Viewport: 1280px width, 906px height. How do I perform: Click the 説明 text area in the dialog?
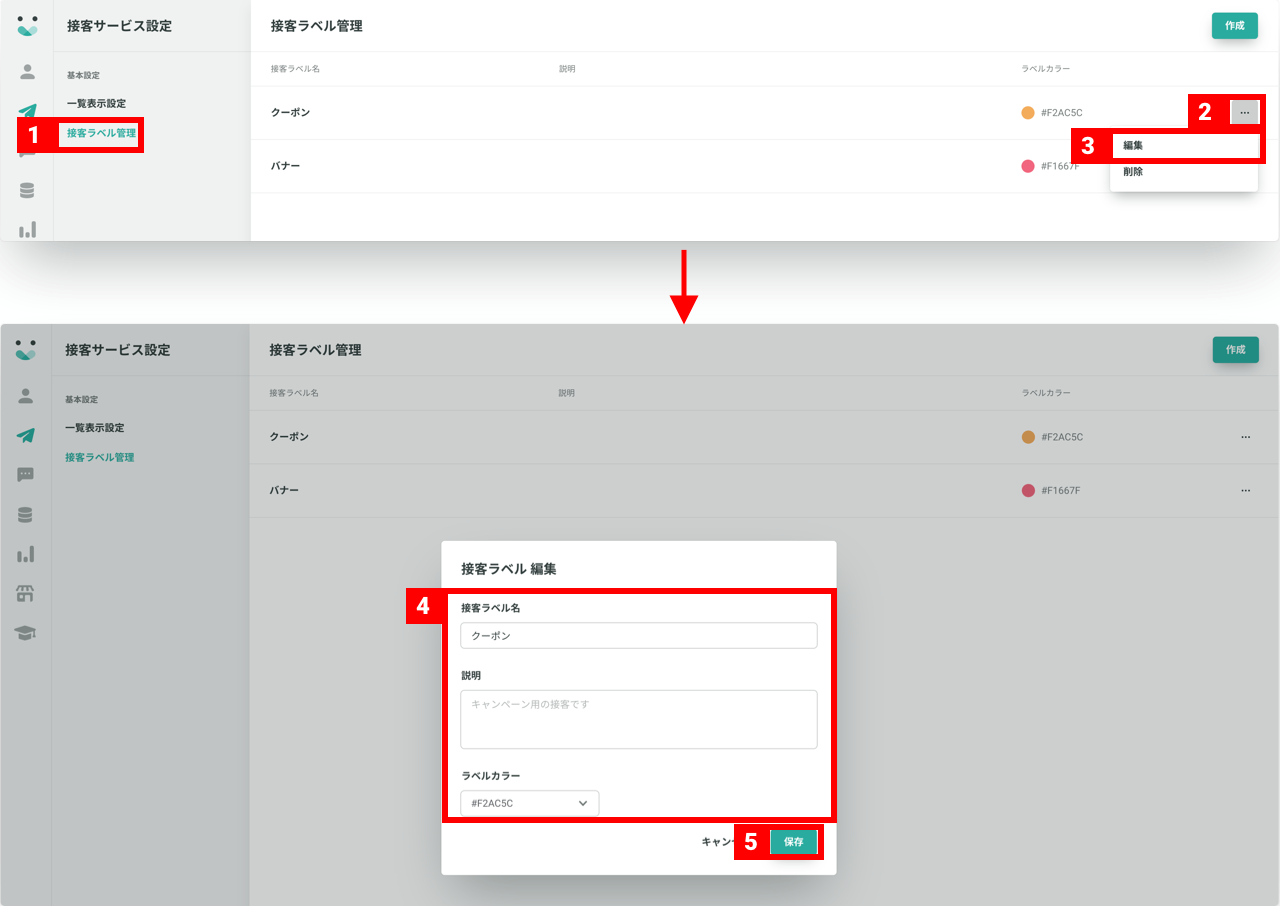639,719
